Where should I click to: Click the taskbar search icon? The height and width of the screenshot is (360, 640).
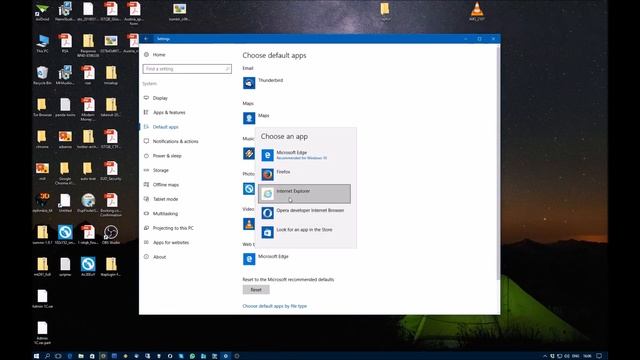47,356
